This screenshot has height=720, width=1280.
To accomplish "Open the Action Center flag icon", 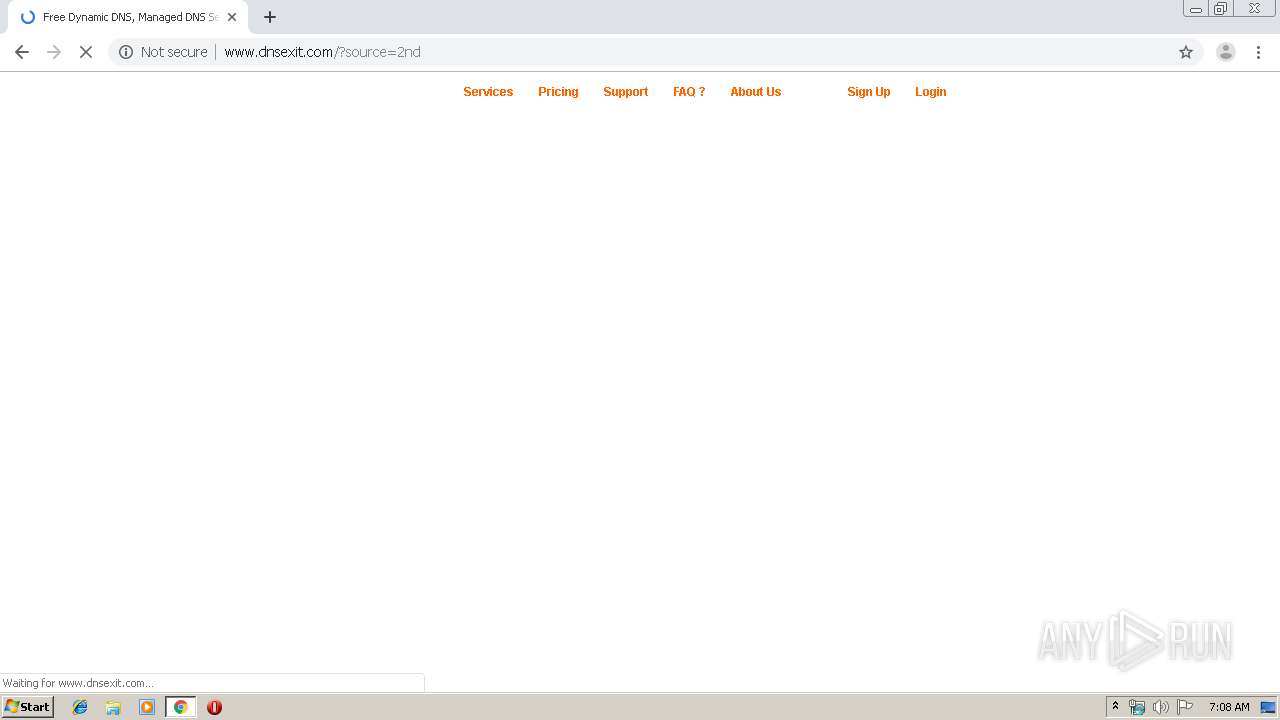I will click(x=1185, y=707).
